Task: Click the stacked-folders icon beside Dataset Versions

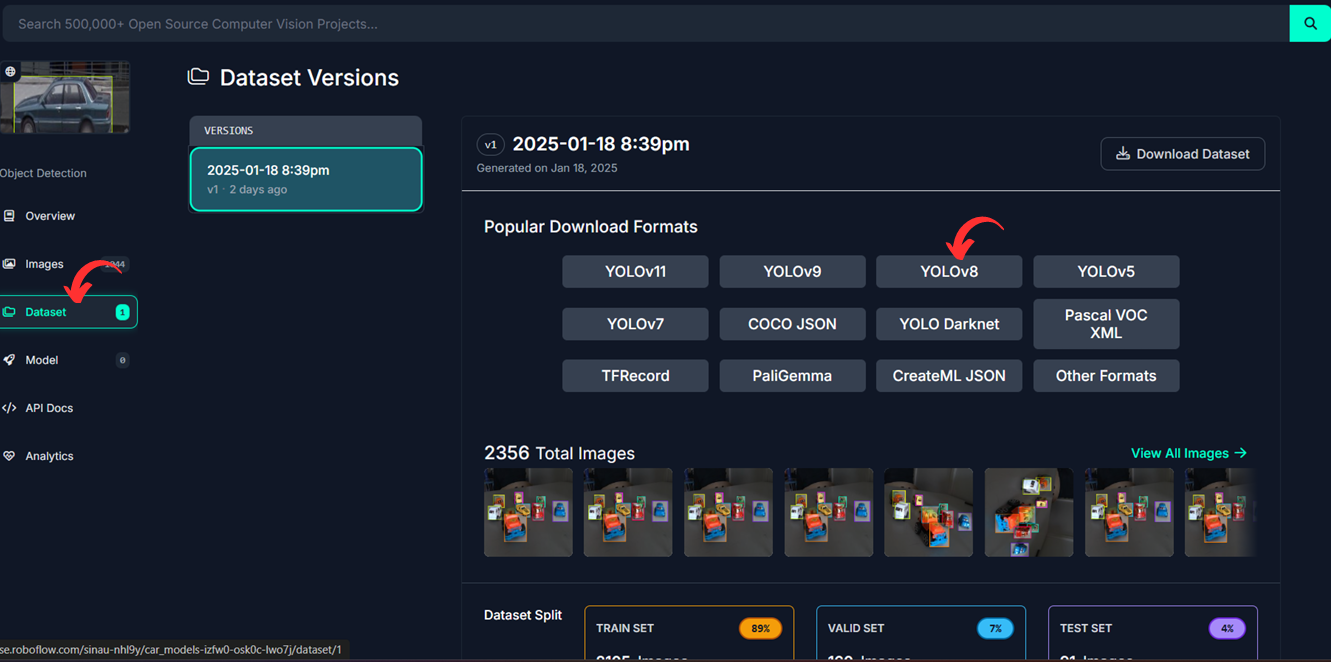Action: click(198, 77)
